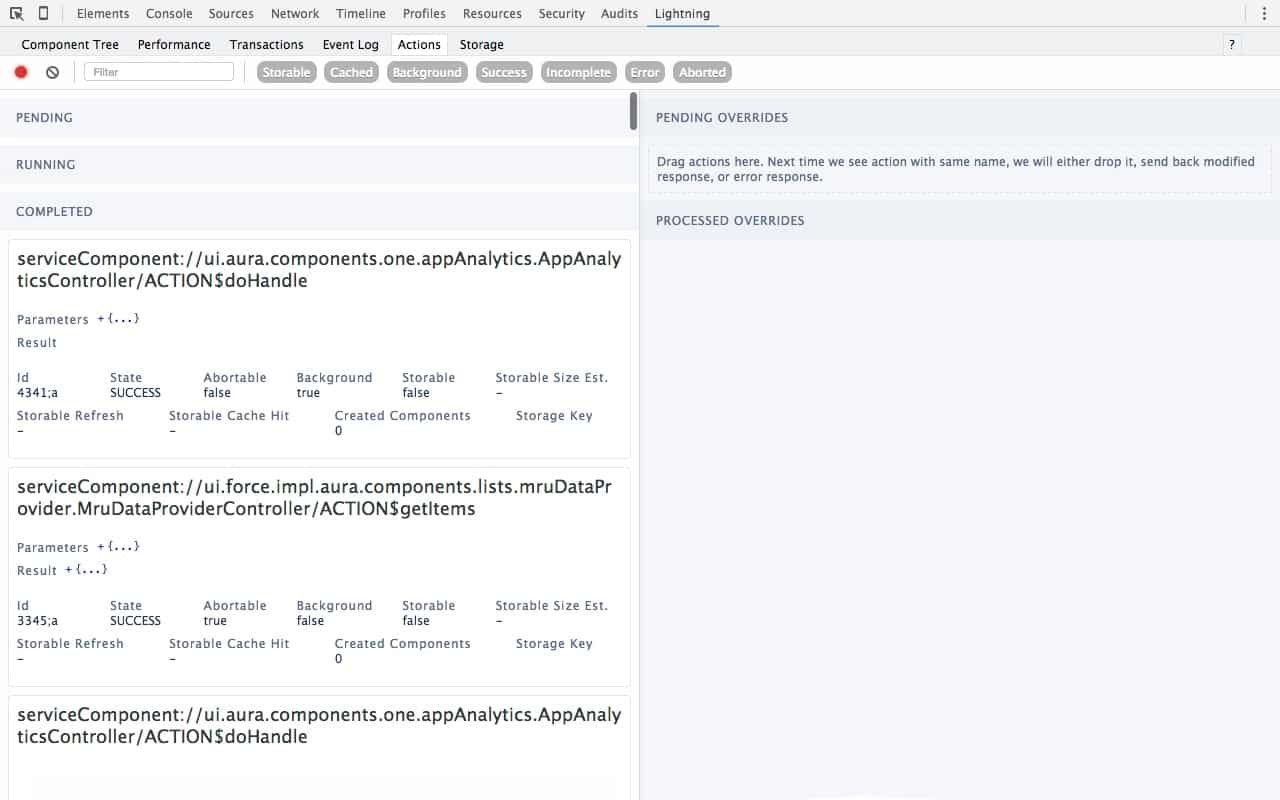Expand Result of the getItems action

click(x=86, y=570)
